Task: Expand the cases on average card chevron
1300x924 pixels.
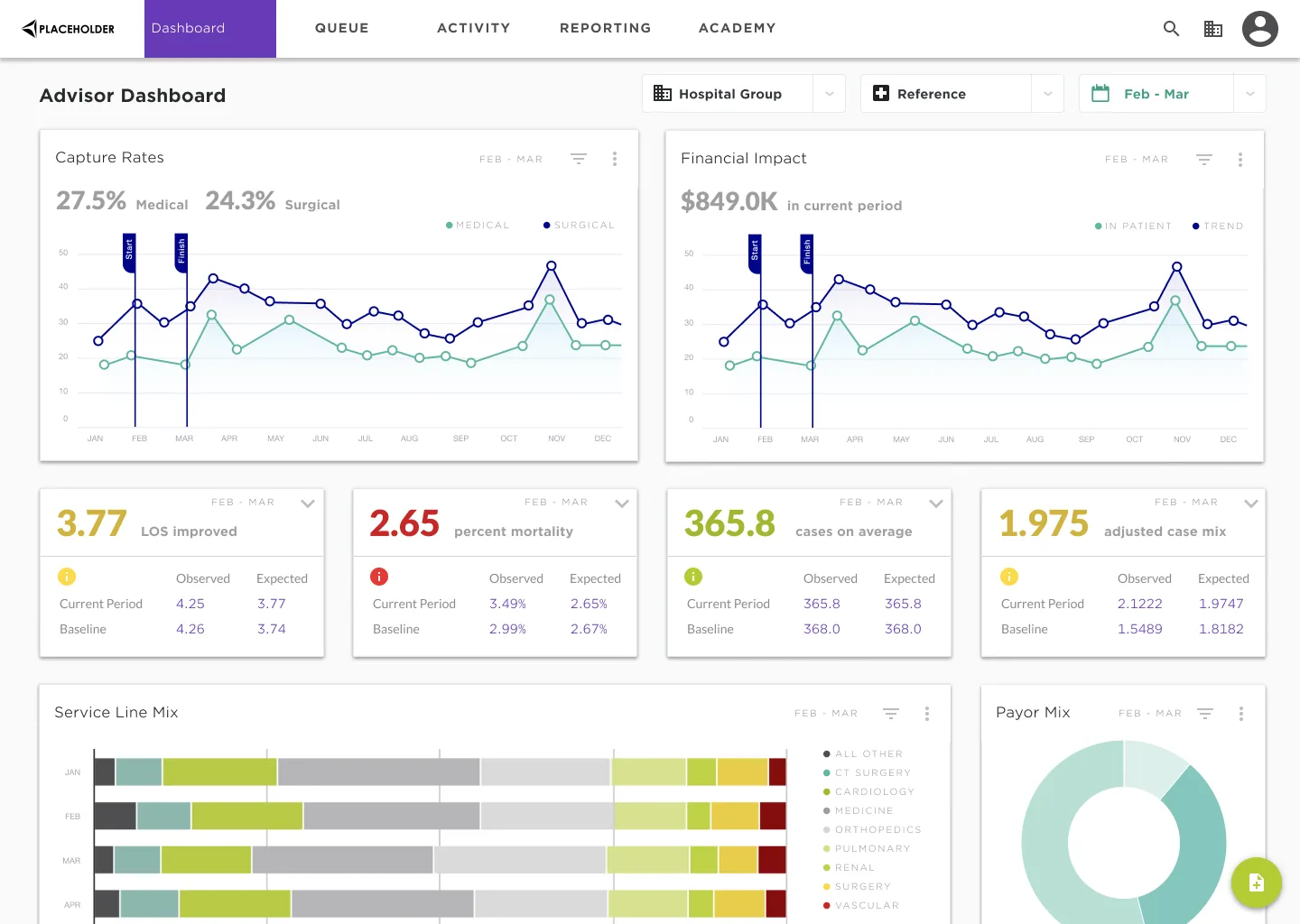Action: (936, 504)
